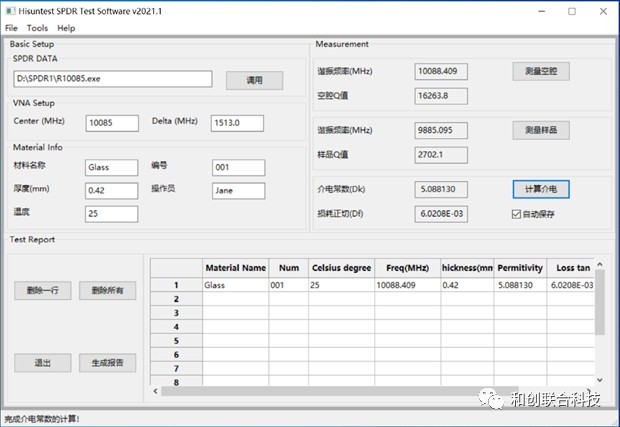Click the empty cavity frequency field 10088.409
Viewport: 620px width, 427px height.
[441, 72]
